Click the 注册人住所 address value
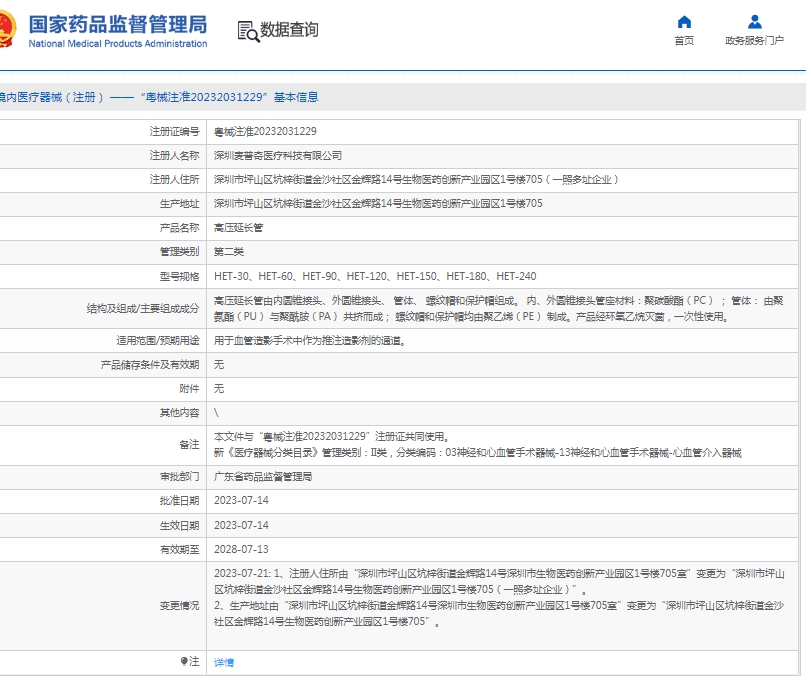The height and width of the screenshot is (685, 806). [416, 180]
